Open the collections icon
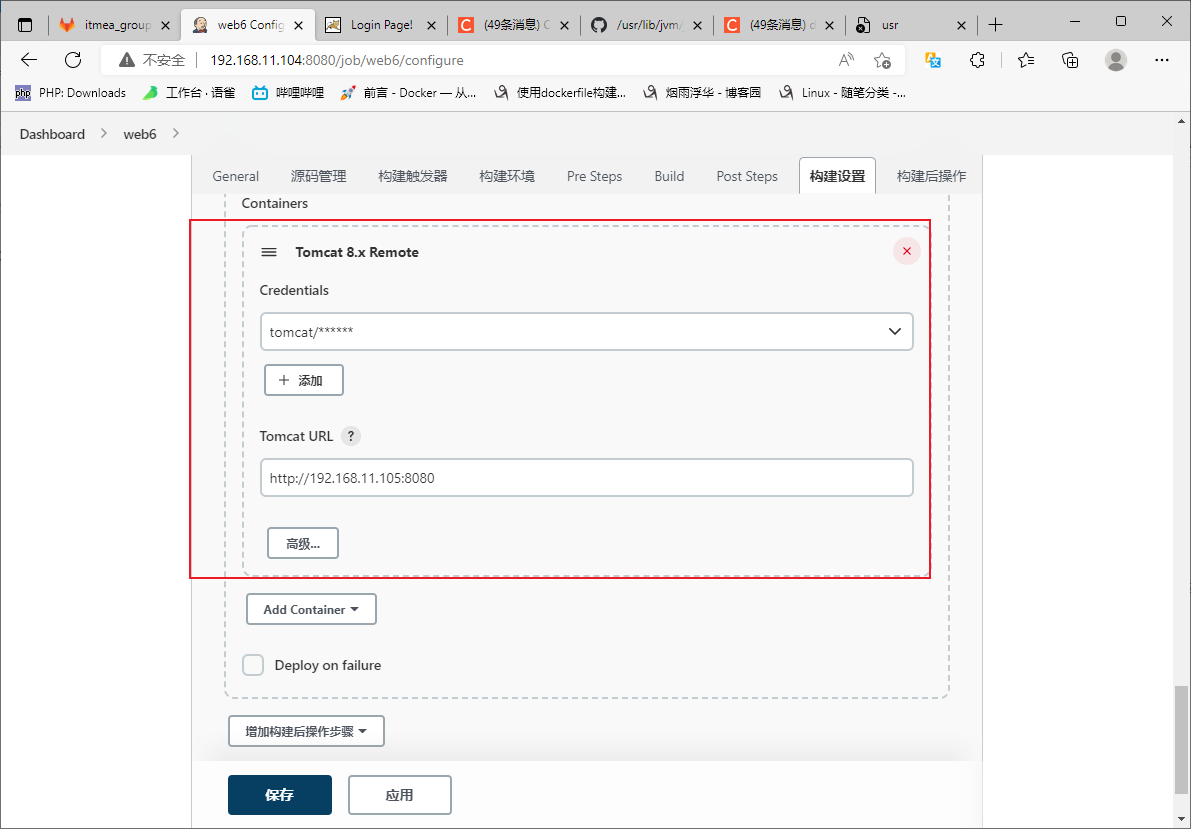 (1070, 60)
